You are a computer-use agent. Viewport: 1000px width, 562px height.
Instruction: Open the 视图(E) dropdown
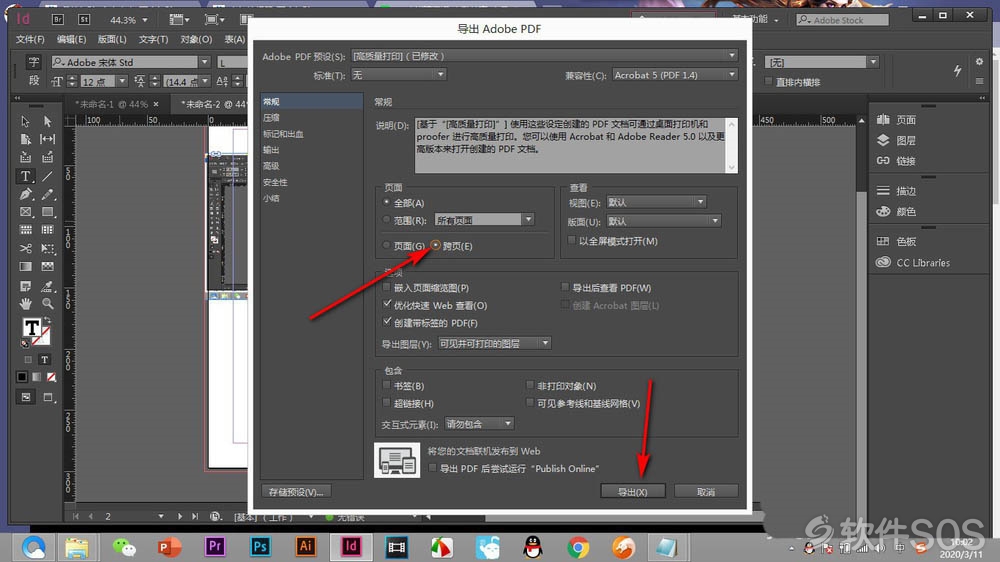click(656, 202)
